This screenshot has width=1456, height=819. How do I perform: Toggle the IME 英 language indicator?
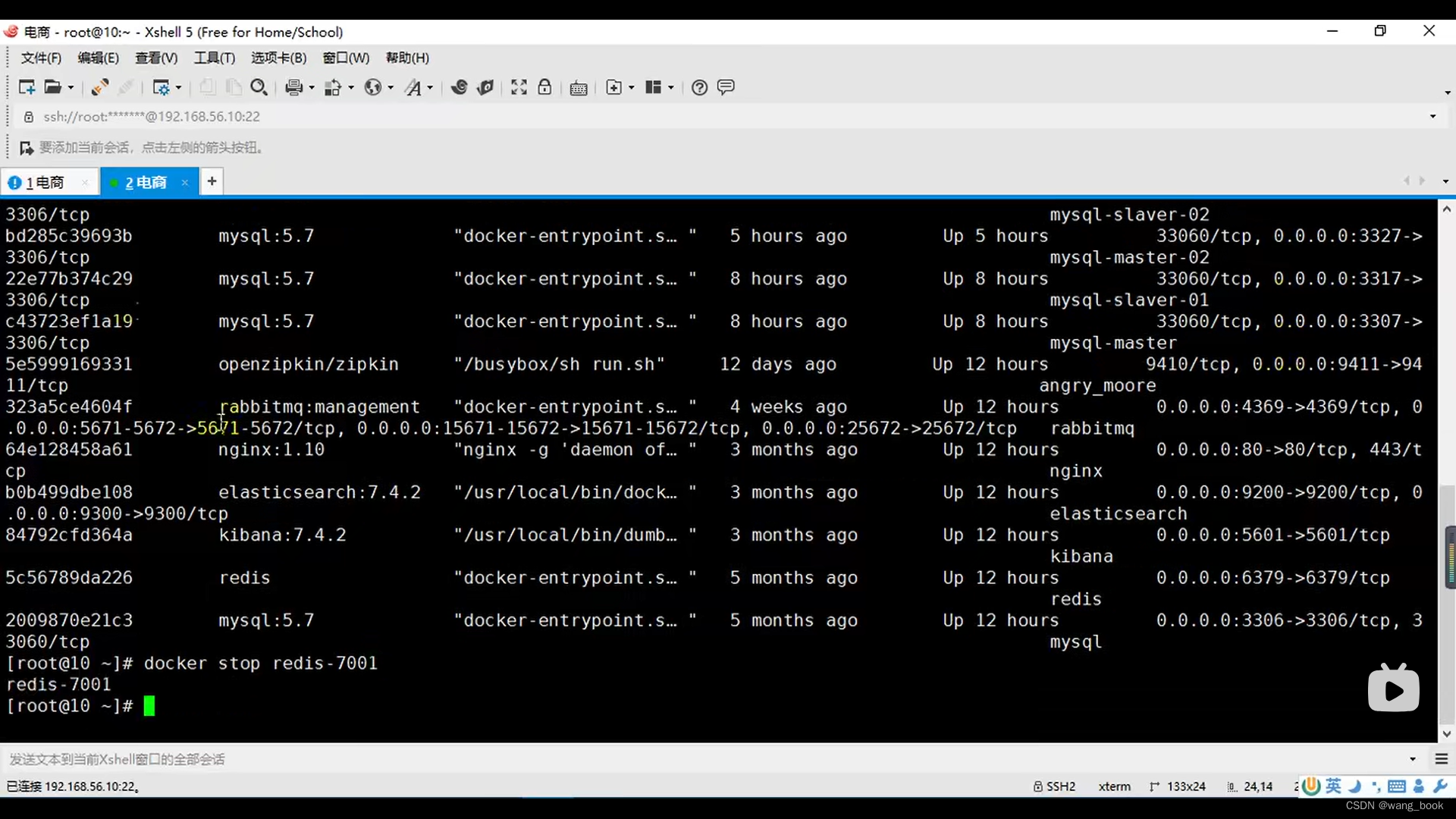(1334, 786)
